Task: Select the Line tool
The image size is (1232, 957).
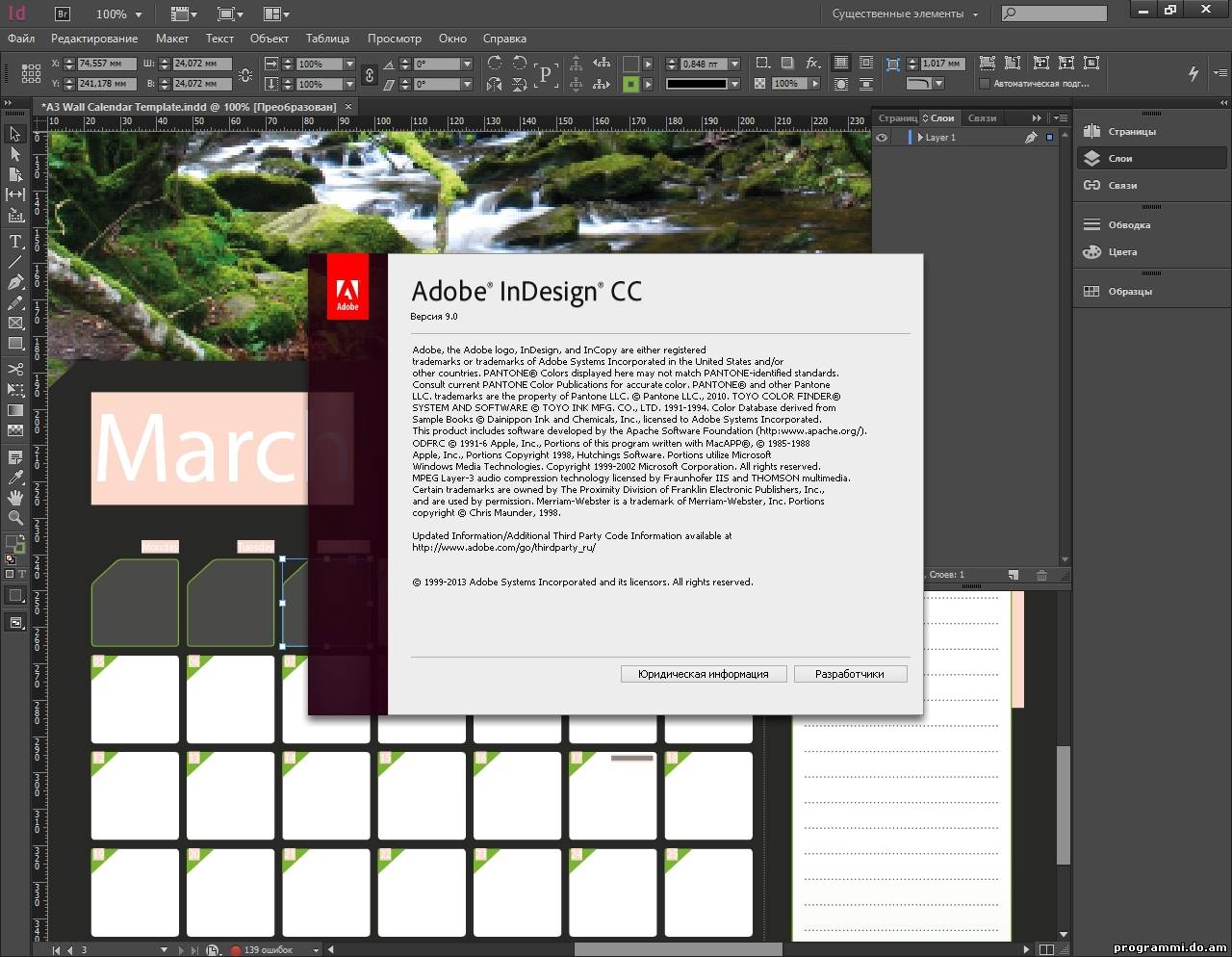Action: [x=15, y=262]
